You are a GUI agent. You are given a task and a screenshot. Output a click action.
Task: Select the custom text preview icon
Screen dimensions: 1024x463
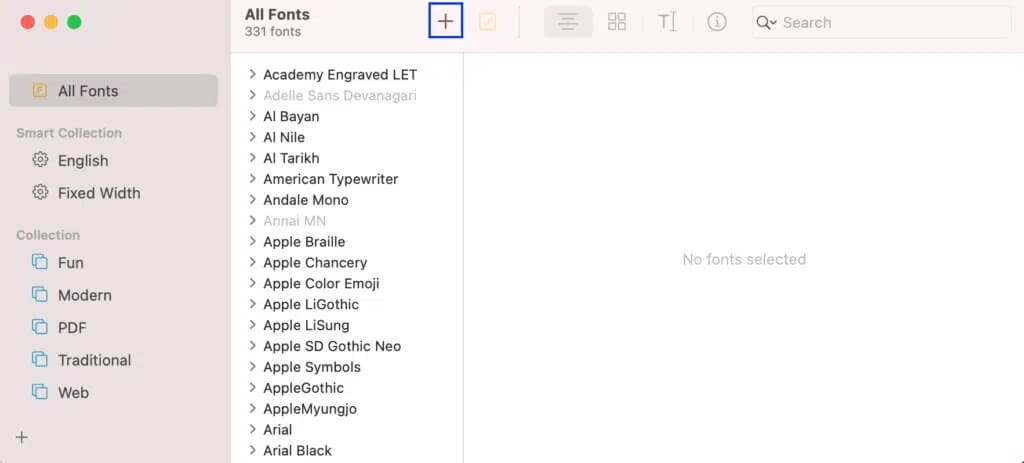pos(667,22)
